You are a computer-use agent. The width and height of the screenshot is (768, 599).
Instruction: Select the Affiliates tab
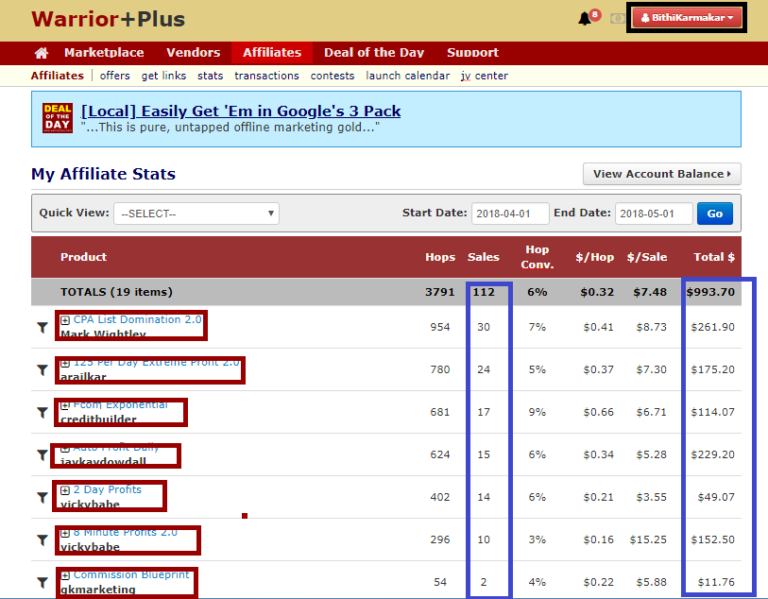click(x=272, y=53)
